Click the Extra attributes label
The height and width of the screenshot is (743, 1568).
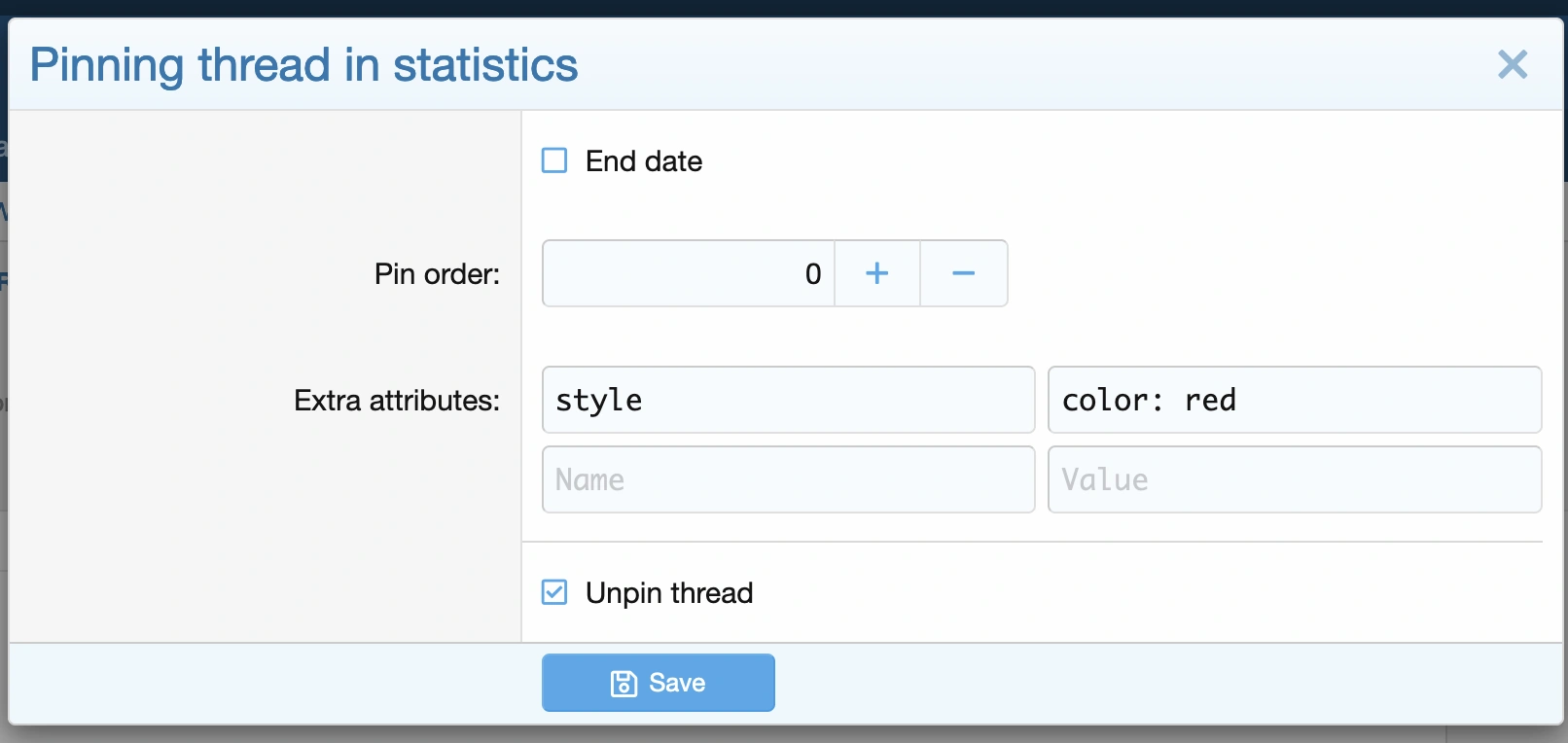pos(397,401)
